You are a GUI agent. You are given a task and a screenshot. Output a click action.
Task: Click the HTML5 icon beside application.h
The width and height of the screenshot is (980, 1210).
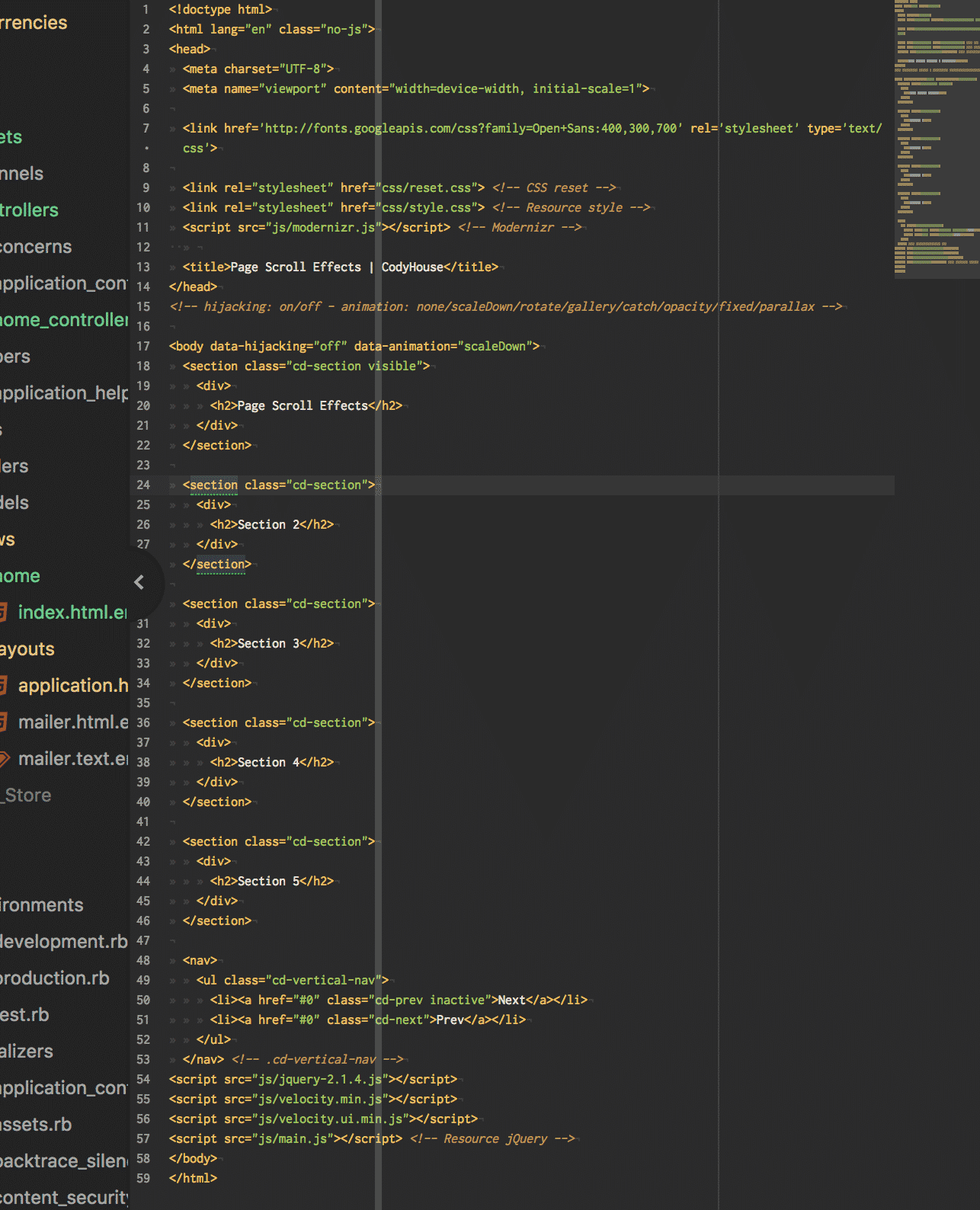pyautogui.click(x=3, y=686)
